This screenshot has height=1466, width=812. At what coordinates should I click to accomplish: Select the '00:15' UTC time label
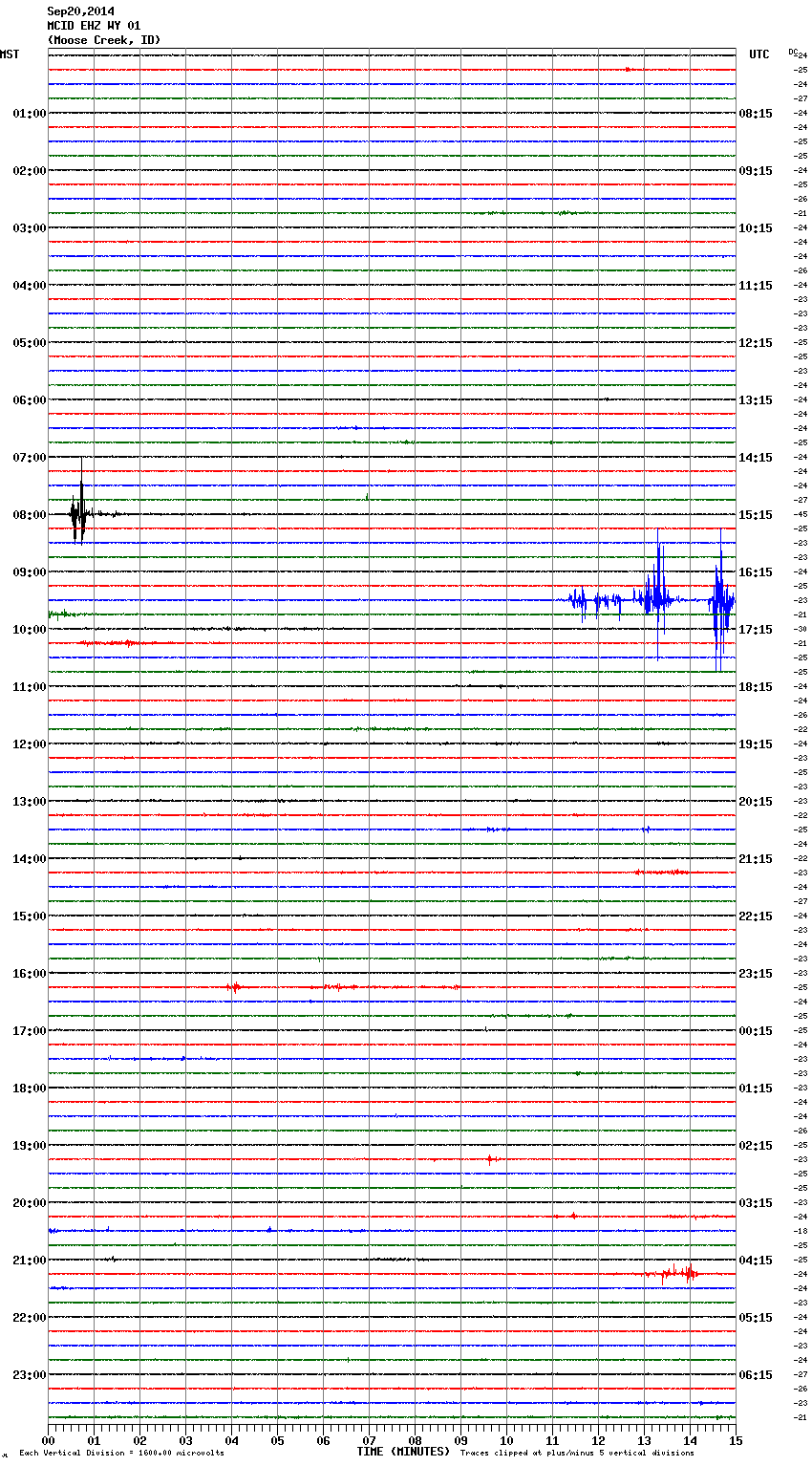tap(756, 1031)
